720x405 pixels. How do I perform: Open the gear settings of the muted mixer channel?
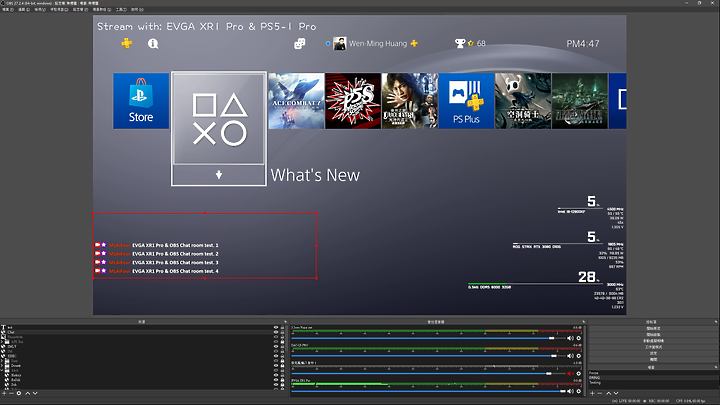pyautogui.click(x=579, y=373)
